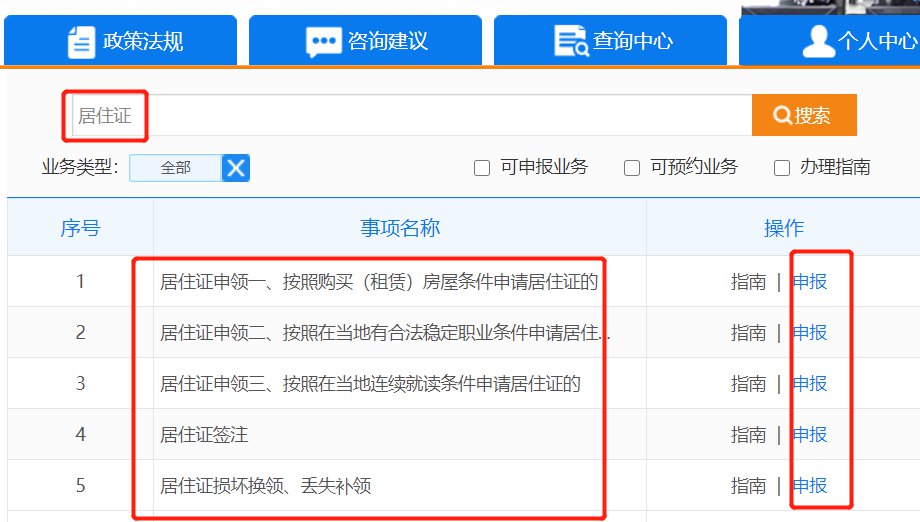Click the 办理指南 label text

click(x=835, y=167)
